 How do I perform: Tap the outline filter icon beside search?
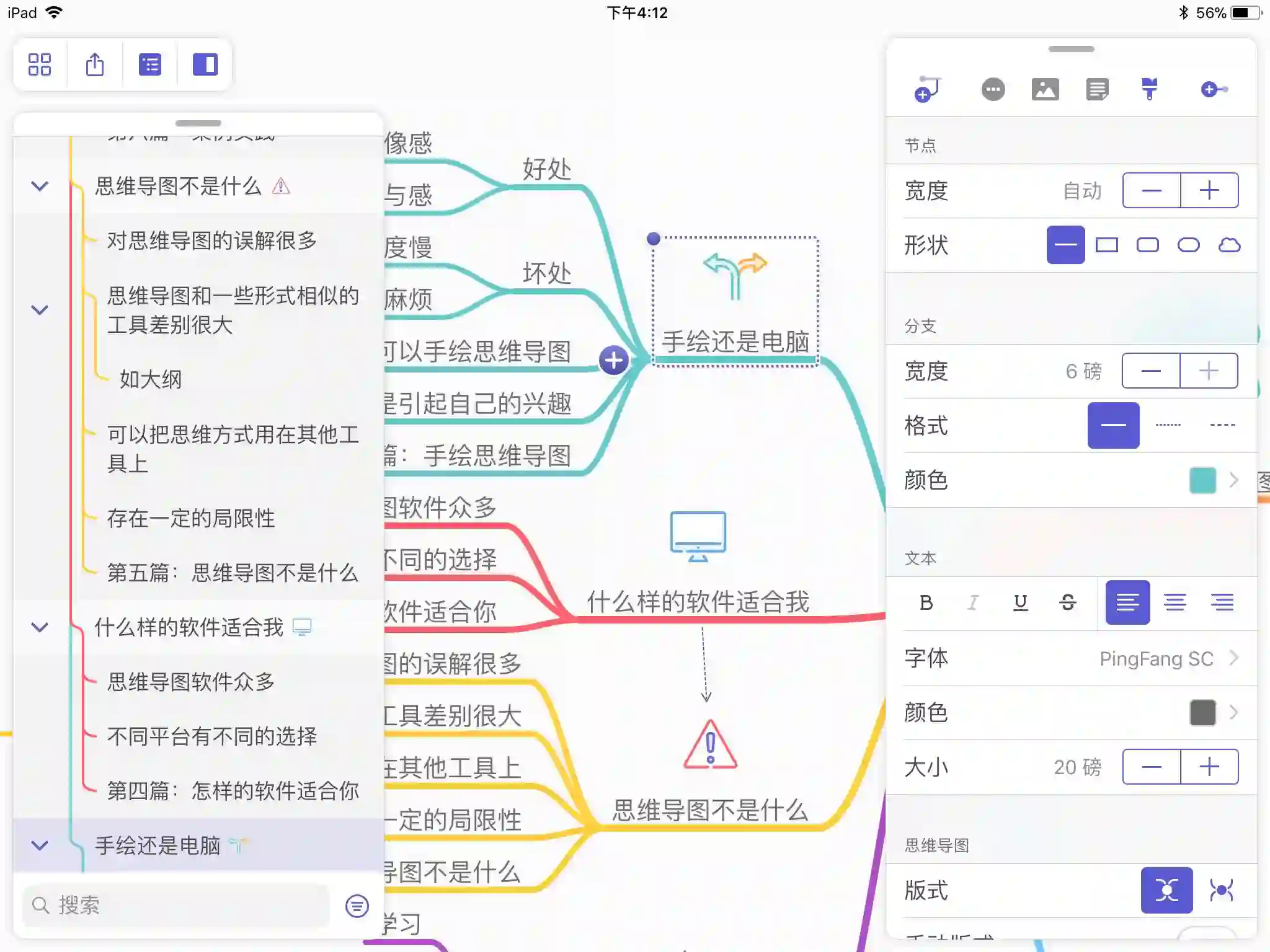(x=357, y=906)
